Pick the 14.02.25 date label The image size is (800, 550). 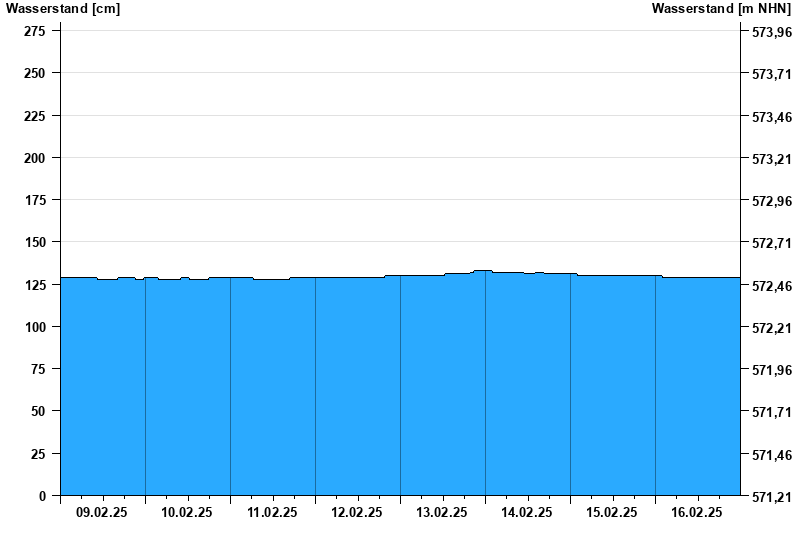point(527,513)
